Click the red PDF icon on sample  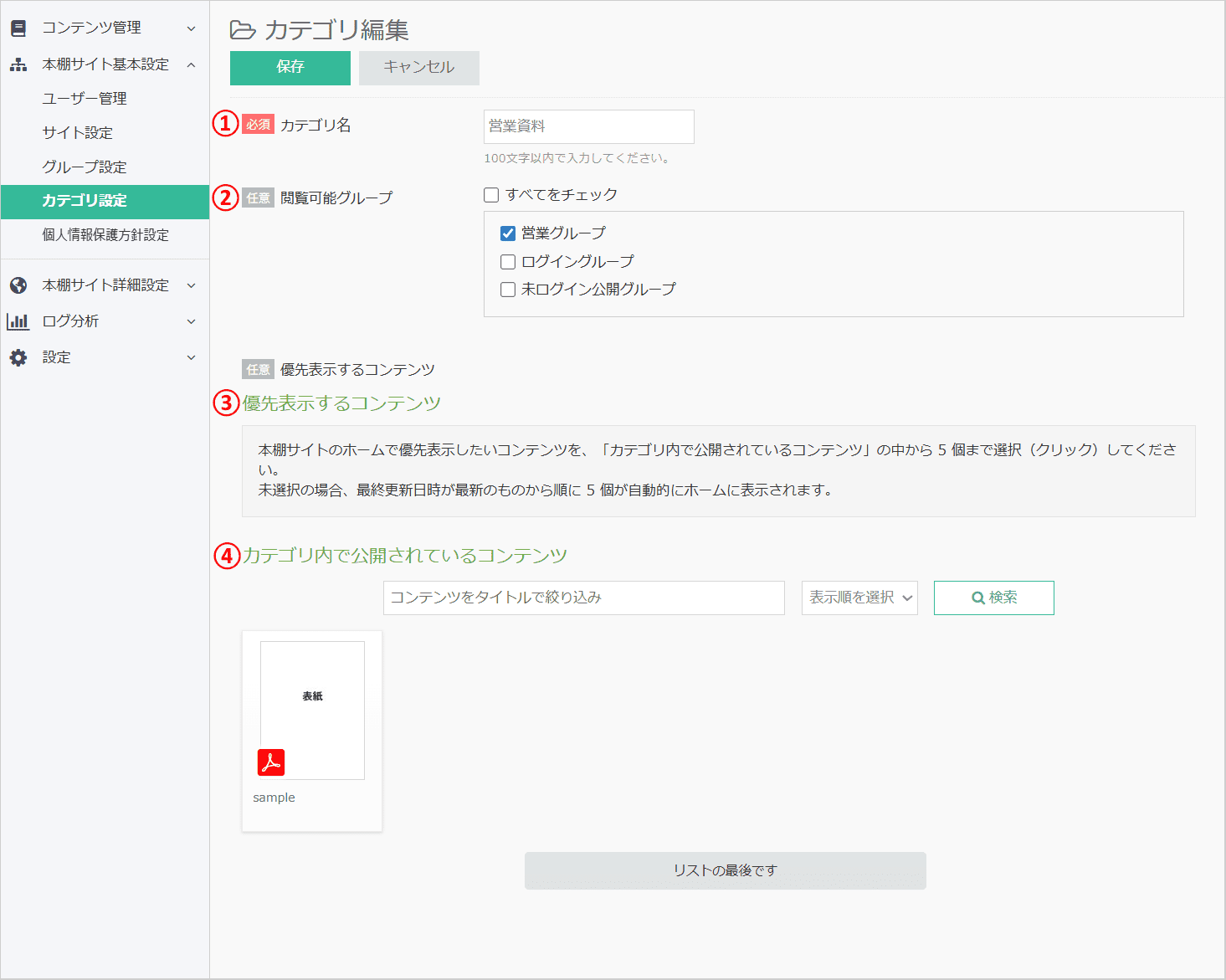coord(271,762)
